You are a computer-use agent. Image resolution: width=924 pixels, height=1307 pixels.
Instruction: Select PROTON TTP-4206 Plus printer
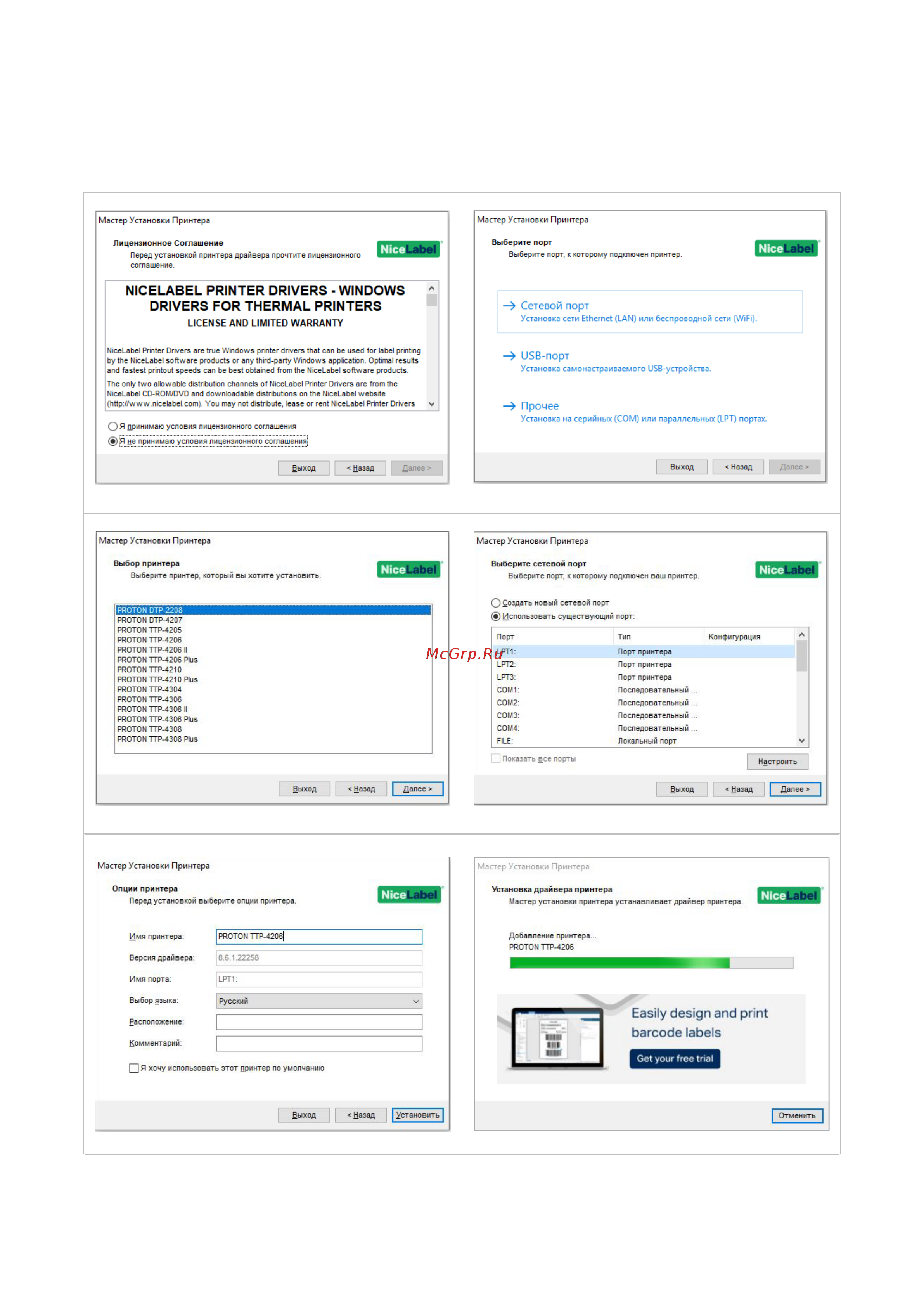[x=273, y=660]
